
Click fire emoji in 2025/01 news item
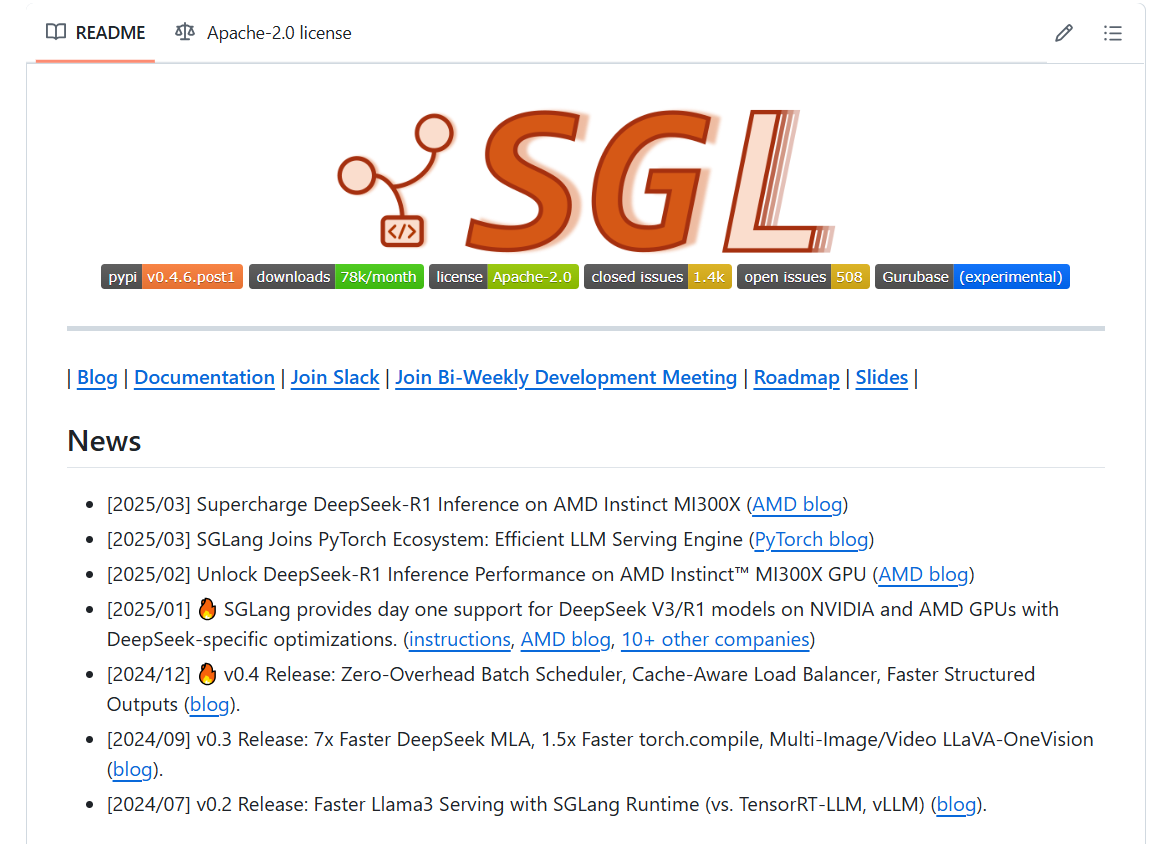pos(207,609)
